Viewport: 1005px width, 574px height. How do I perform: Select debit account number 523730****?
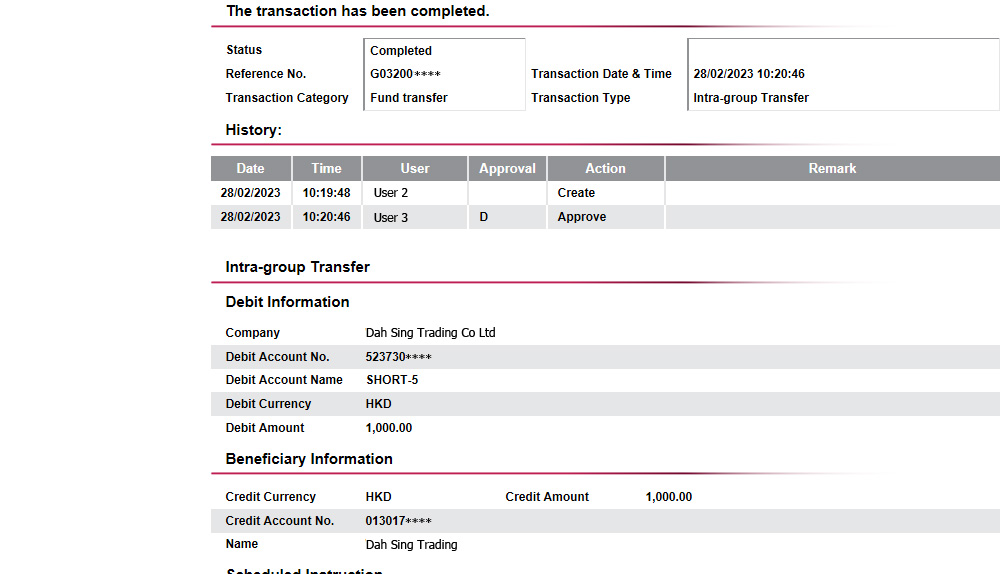click(x=399, y=357)
